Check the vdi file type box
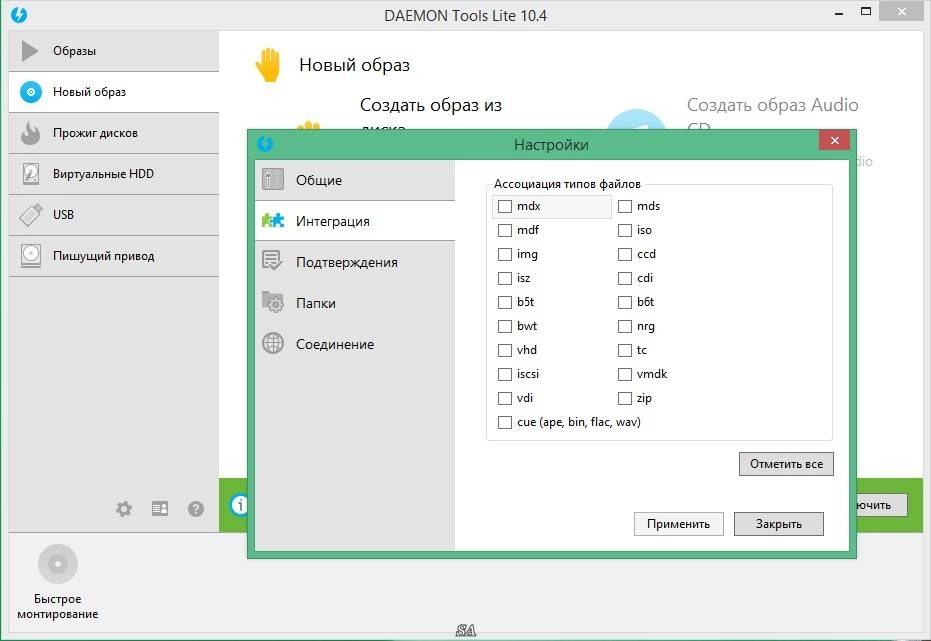This screenshot has height=641, width=931. point(505,398)
